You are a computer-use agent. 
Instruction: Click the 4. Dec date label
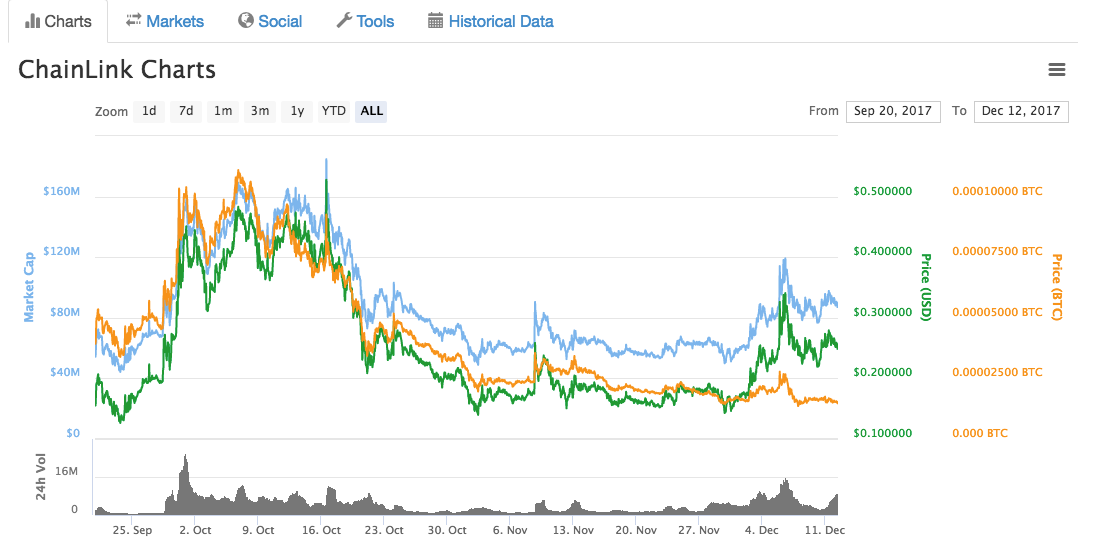pos(762,530)
